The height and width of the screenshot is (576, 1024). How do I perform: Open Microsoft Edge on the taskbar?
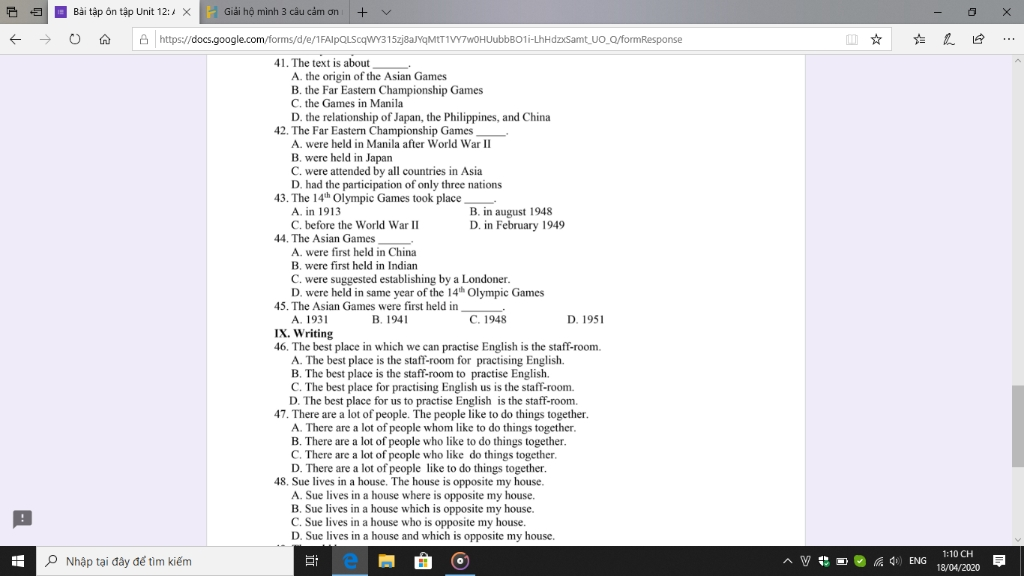coord(350,561)
